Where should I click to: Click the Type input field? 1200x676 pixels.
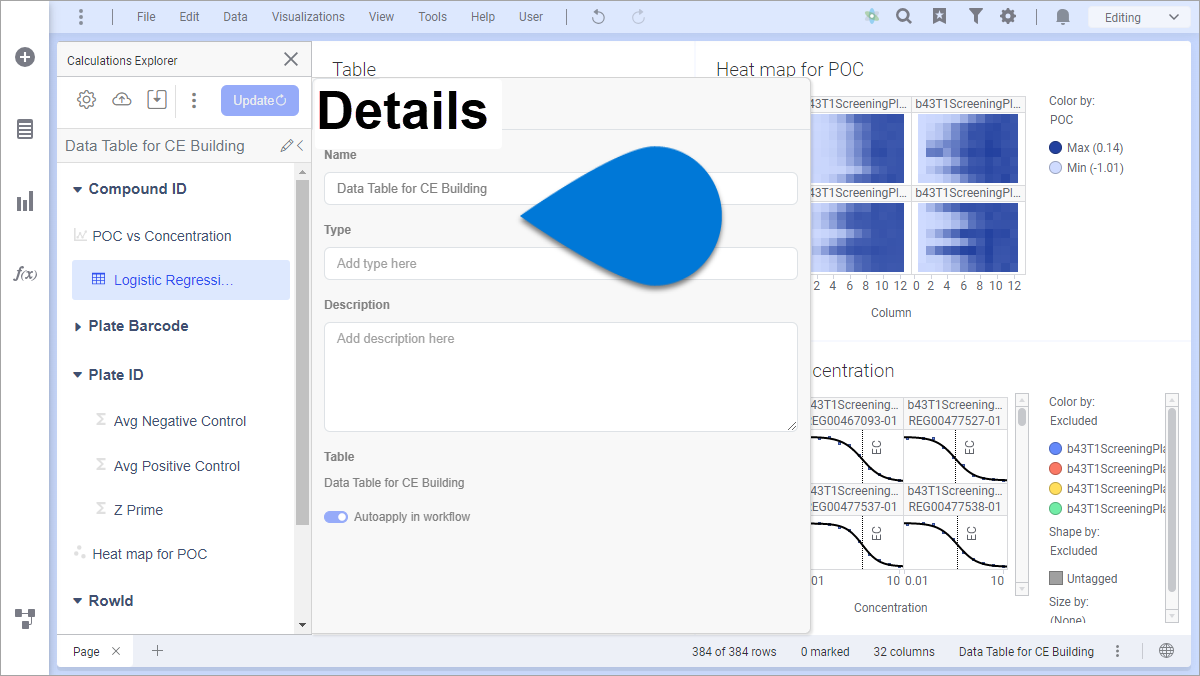(x=560, y=263)
